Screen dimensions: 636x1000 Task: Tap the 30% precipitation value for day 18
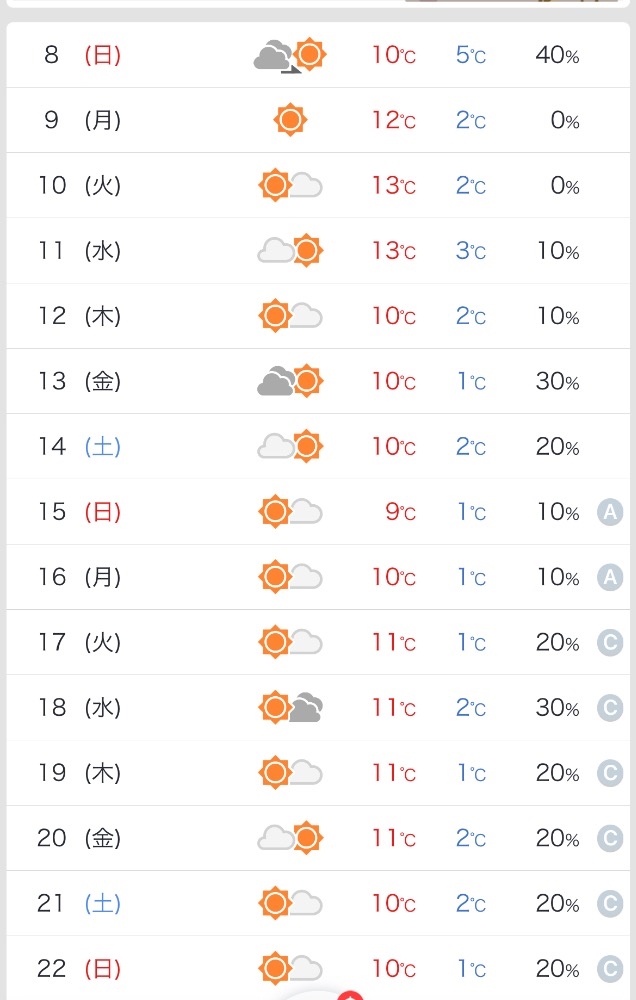click(557, 708)
